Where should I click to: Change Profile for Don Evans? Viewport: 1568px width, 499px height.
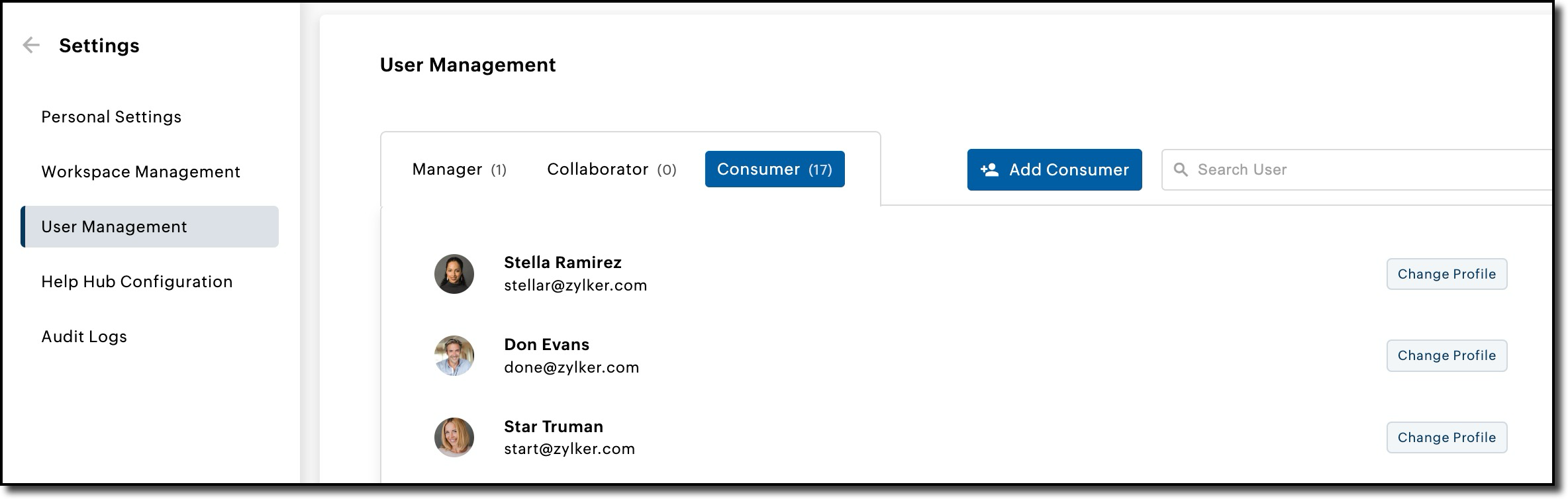tap(1447, 355)
